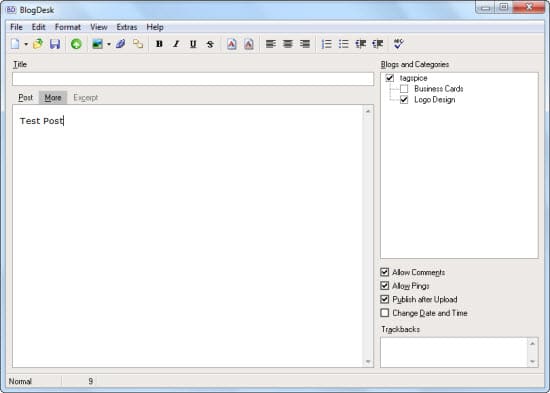Screen dimensions: 550x393
Task: Run the ABC spell check
Action: [399, 44]
